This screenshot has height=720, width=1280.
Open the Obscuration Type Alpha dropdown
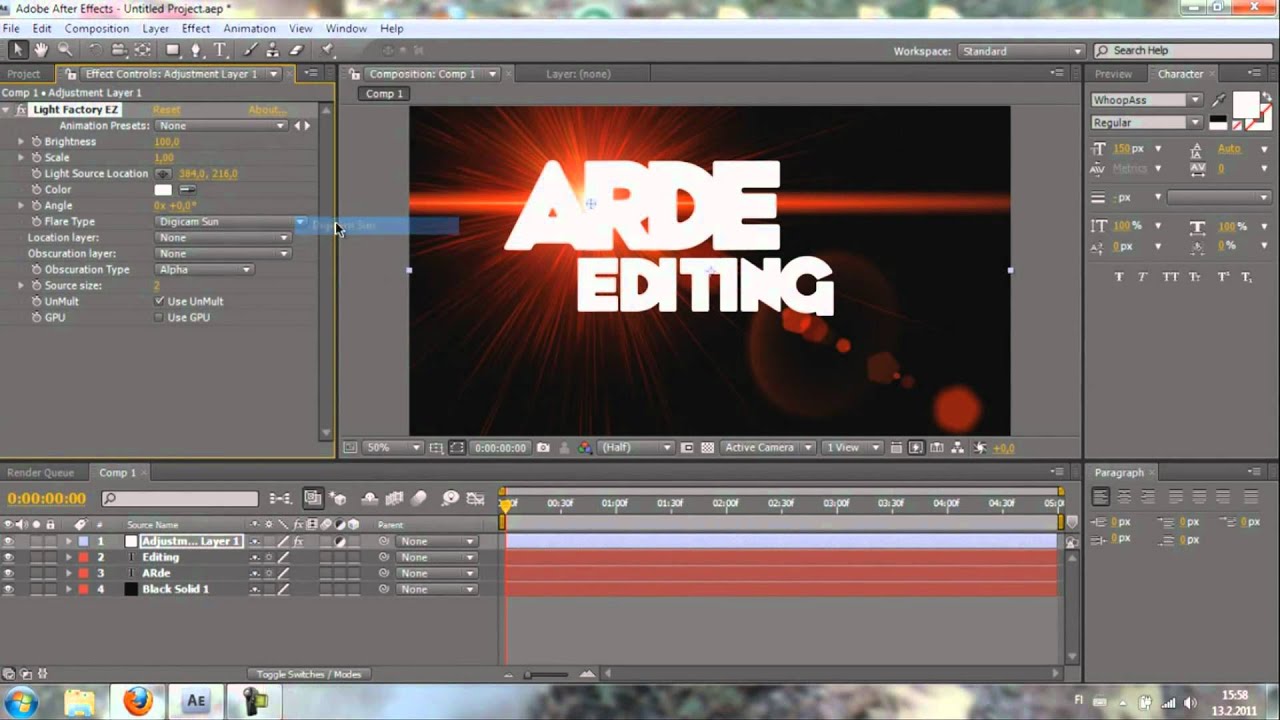pyautogui.click(x=204, y=270)
